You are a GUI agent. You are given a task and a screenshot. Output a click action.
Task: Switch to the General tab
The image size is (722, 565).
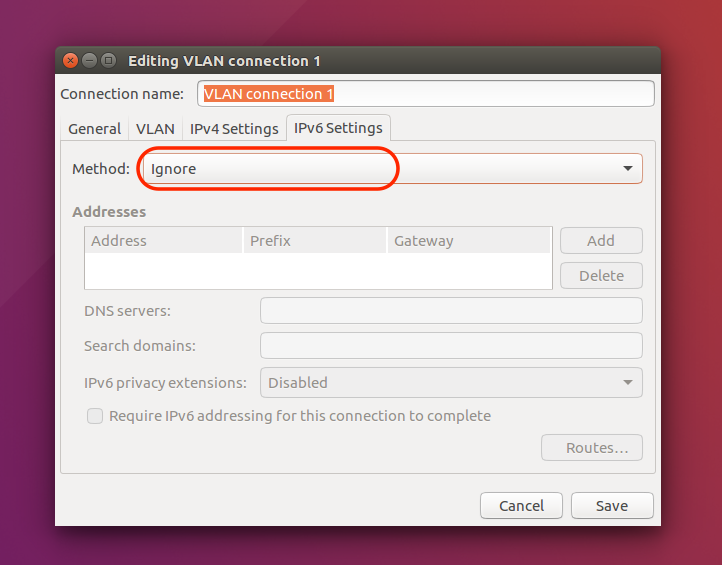(x=94, y=128)
